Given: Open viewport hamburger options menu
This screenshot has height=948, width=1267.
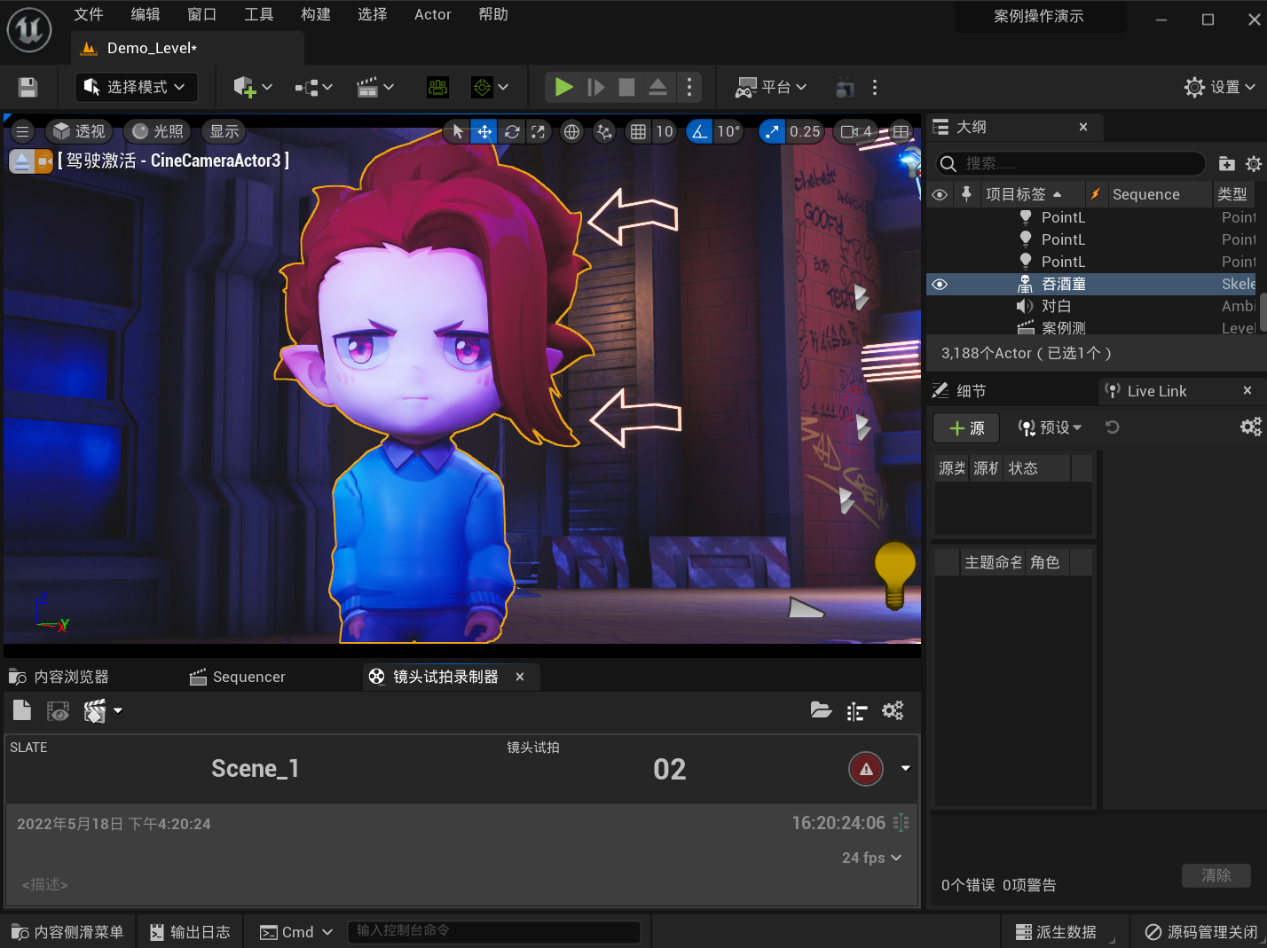Looking at the screenshot, I should (x=23, y=131).
